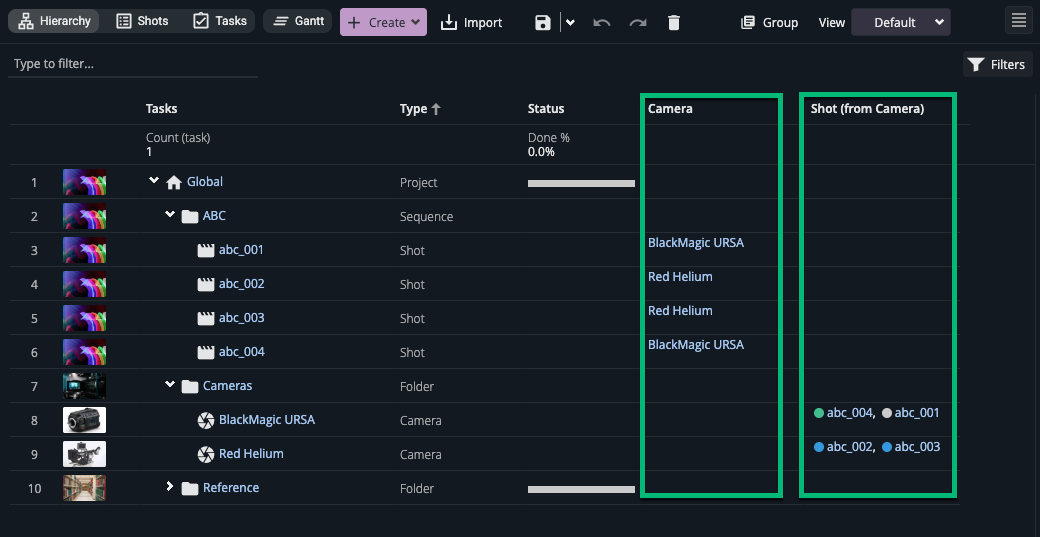Switch to the Tasks tab
Image resolution: width=1040 pixels, height=537 pixels.
coord(220,21)
